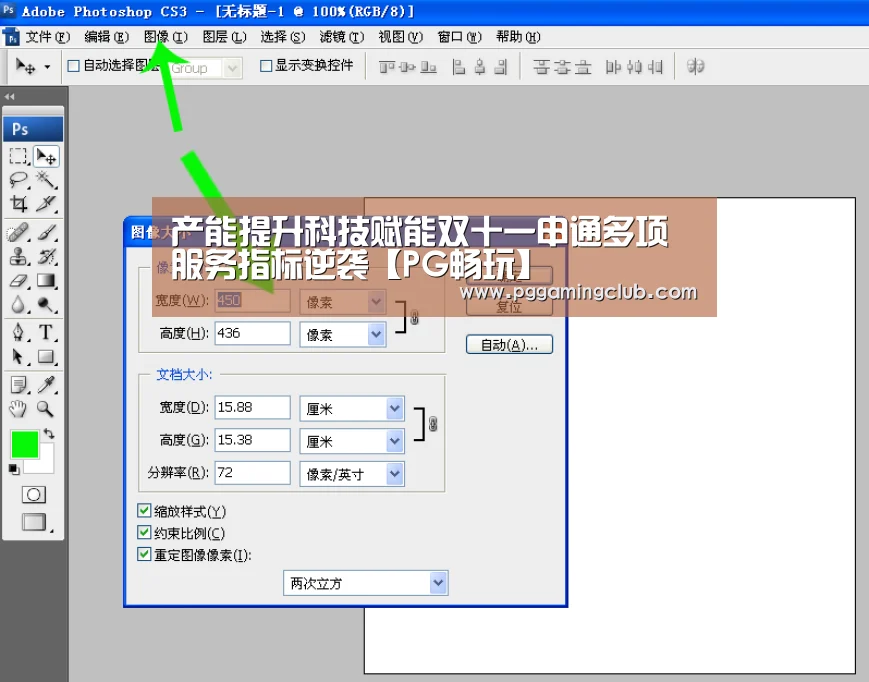Open the 编辑(E) menu

click(106, 37)
